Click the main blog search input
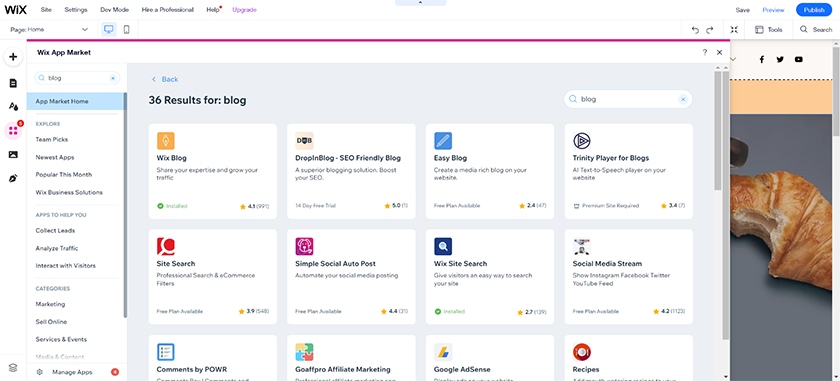840x381 pixels. (628, 99)
